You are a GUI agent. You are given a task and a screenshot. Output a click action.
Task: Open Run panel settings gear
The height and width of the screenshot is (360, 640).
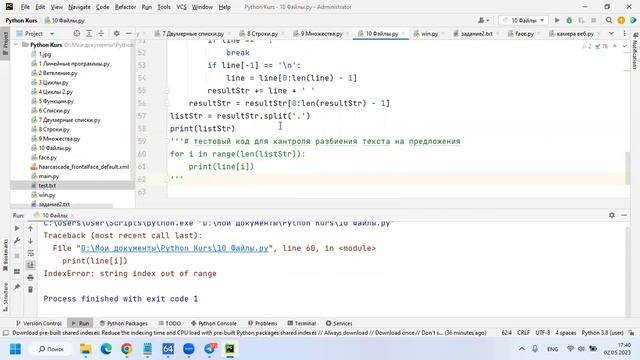tap(611, 215)
